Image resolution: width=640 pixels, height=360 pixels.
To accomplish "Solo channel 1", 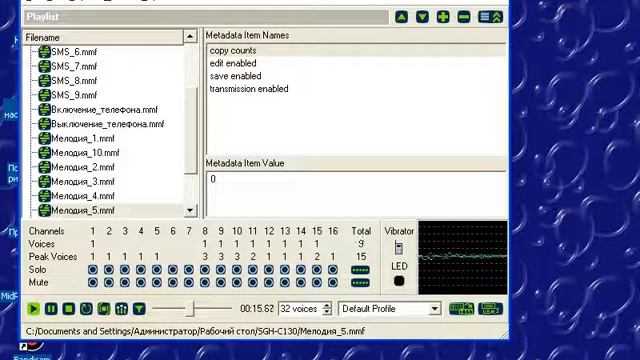I will pyautogui.click(x=93, y=270).
